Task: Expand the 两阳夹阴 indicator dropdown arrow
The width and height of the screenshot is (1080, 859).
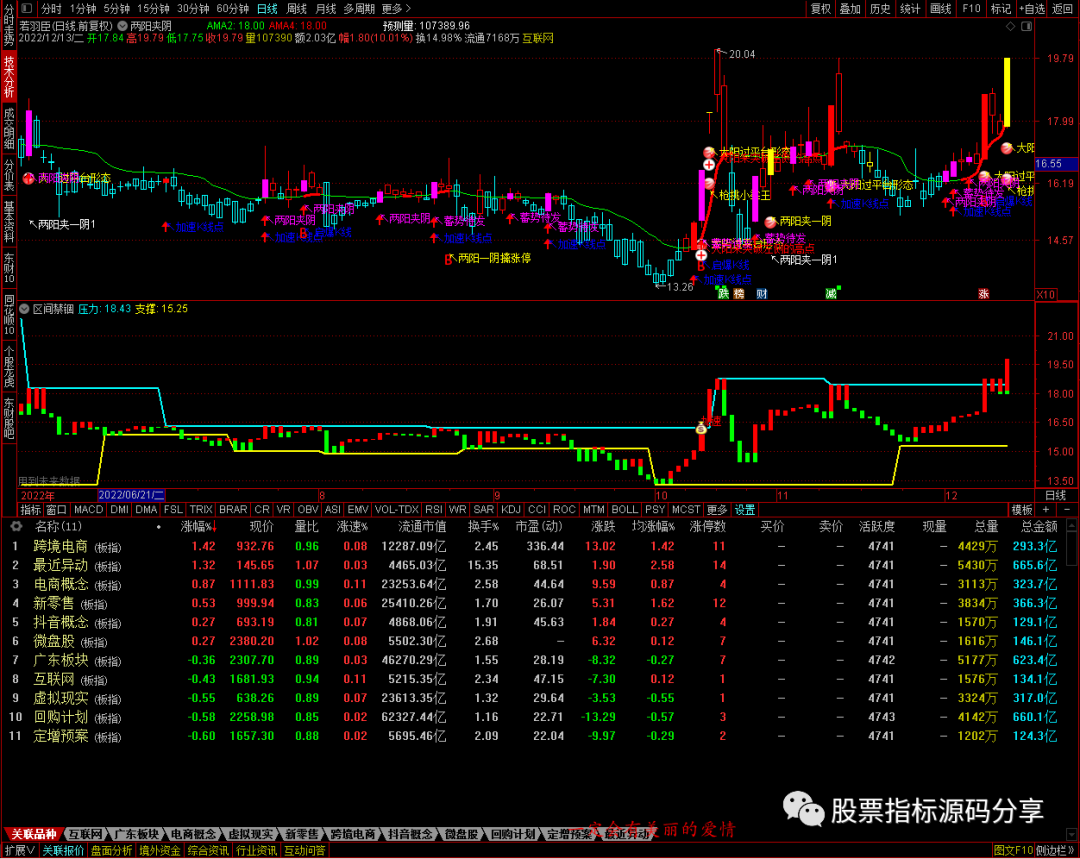Action: (123, 26)
